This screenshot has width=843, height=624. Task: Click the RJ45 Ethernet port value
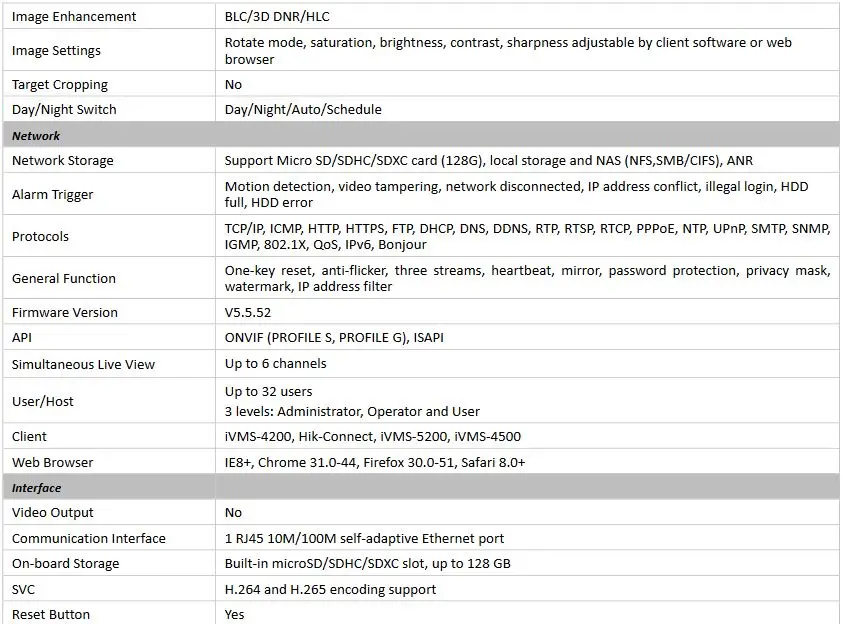click(x=365, y=539)
